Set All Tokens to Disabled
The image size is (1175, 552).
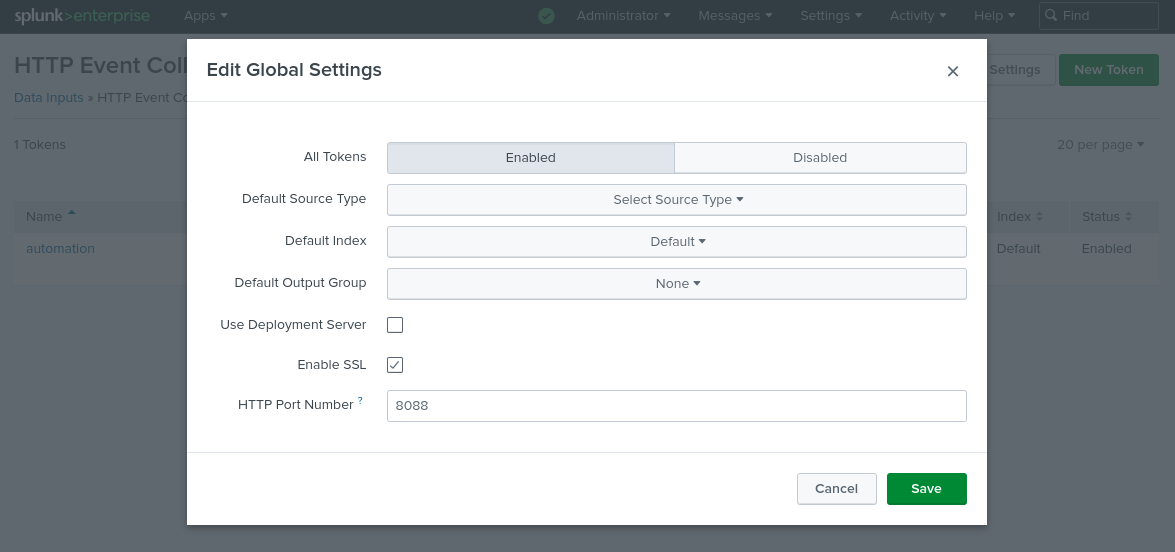click(820, 158)
